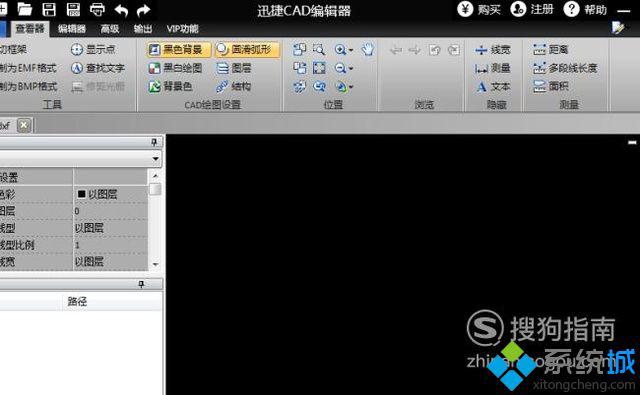The height and width of the screenshot is (395, 640).
Task: Open the 高级 ribbon tab
Action: tap(110, 29)
